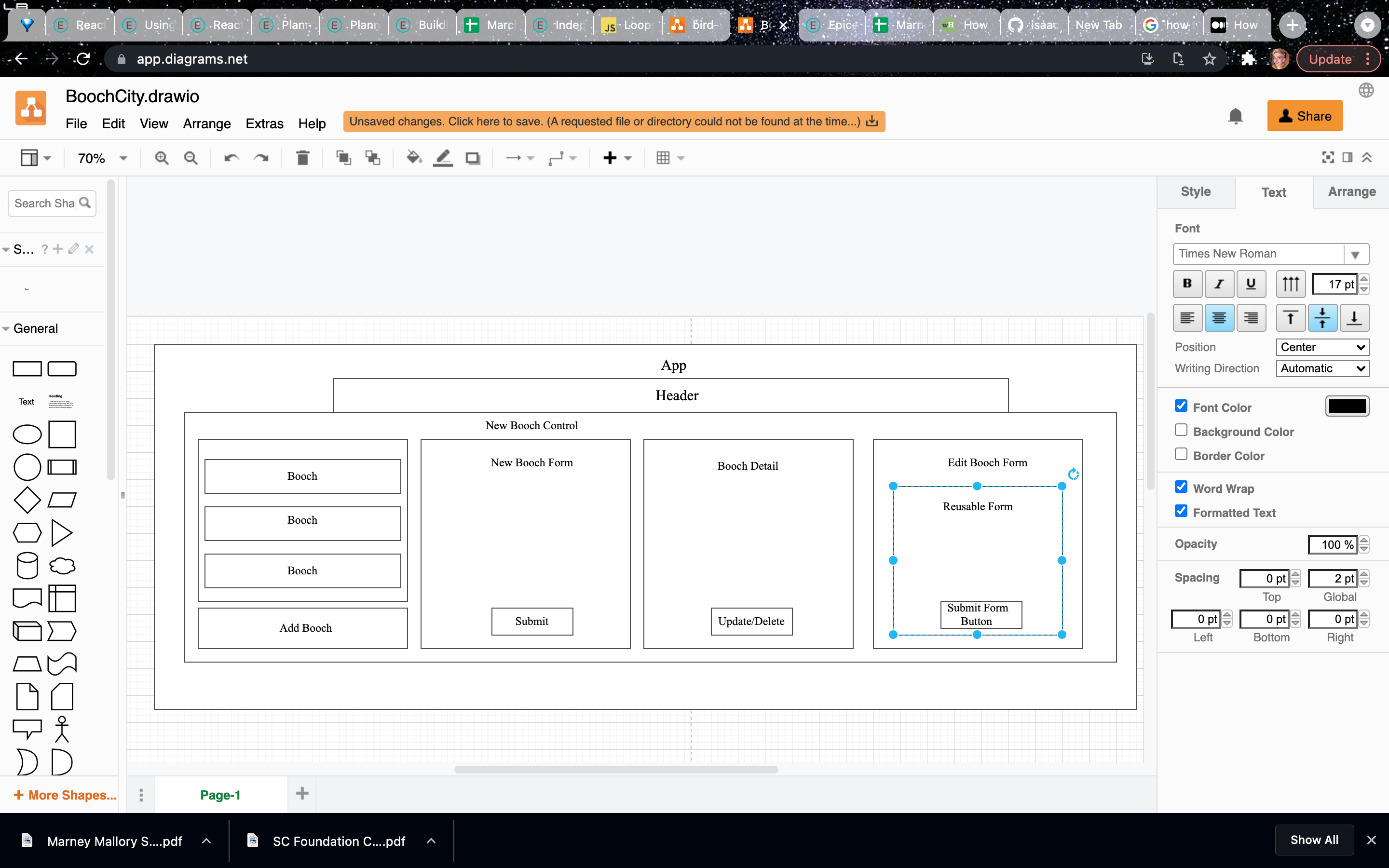This screenshot has width=1389, height=868.
Task: Undo the last action
Action: coord(231,158)
